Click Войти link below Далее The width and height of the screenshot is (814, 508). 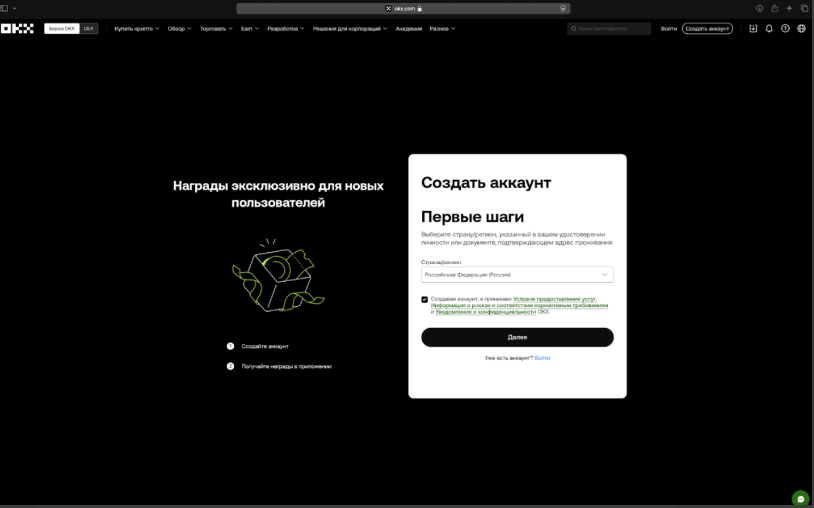pos(542,358)
